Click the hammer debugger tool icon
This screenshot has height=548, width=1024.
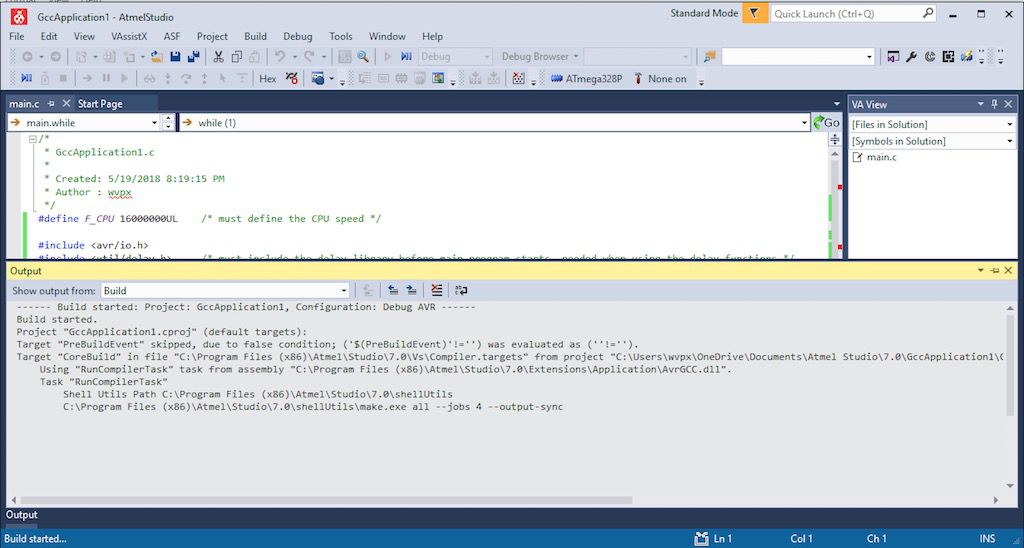click(x=637, y=78)
